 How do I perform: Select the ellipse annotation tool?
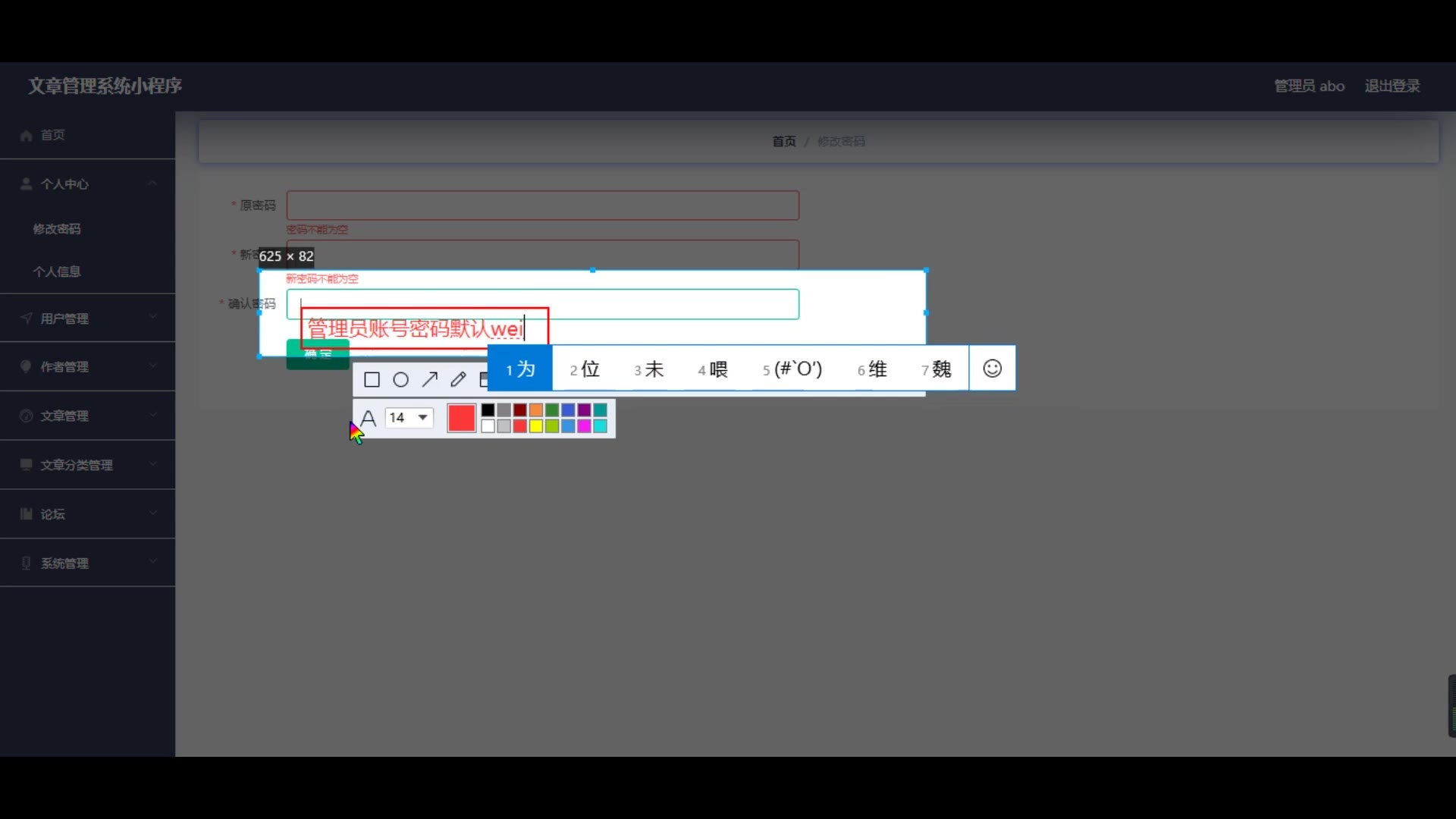coord(400,380)
